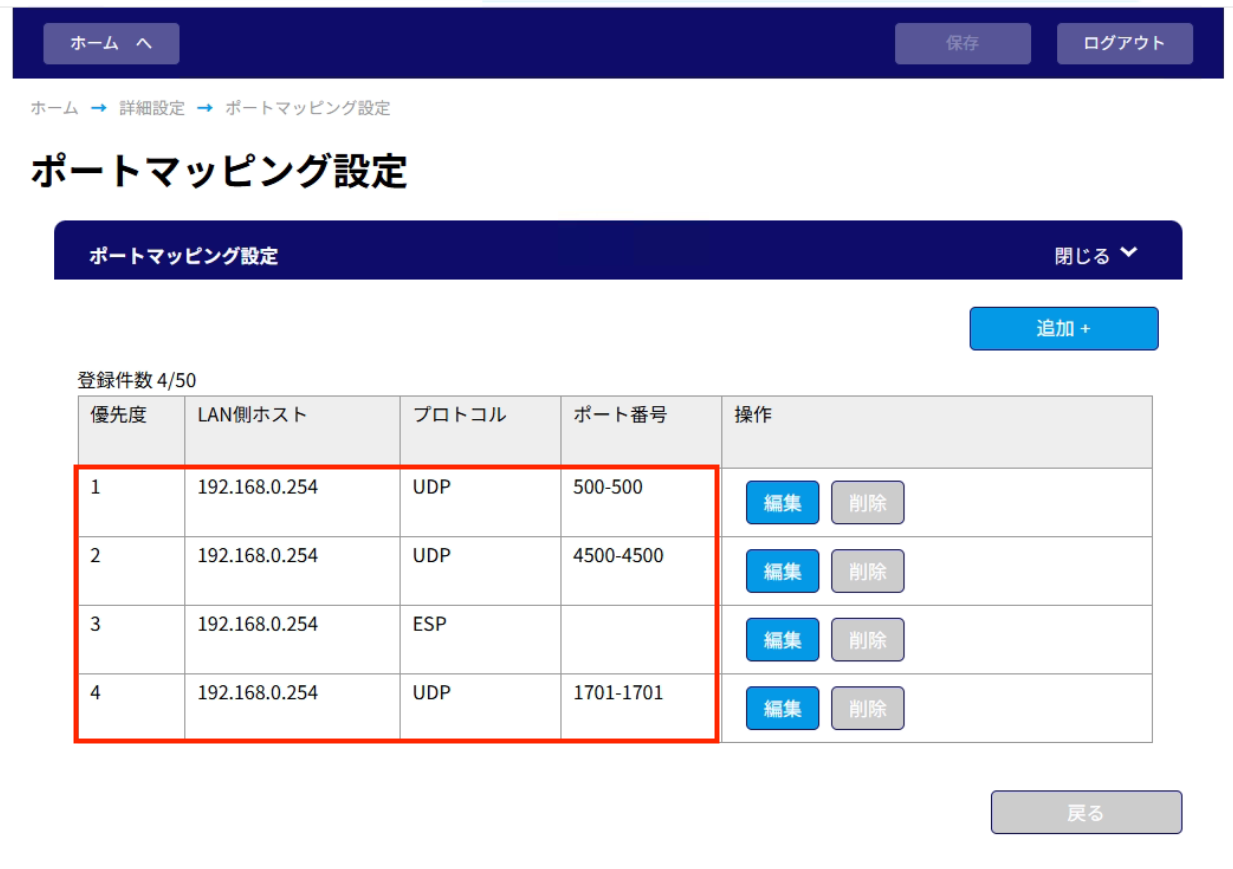1233x869 pixels.
Task: Collapse panel with 閉じる chevron
Action: (x=1096, y=256)
